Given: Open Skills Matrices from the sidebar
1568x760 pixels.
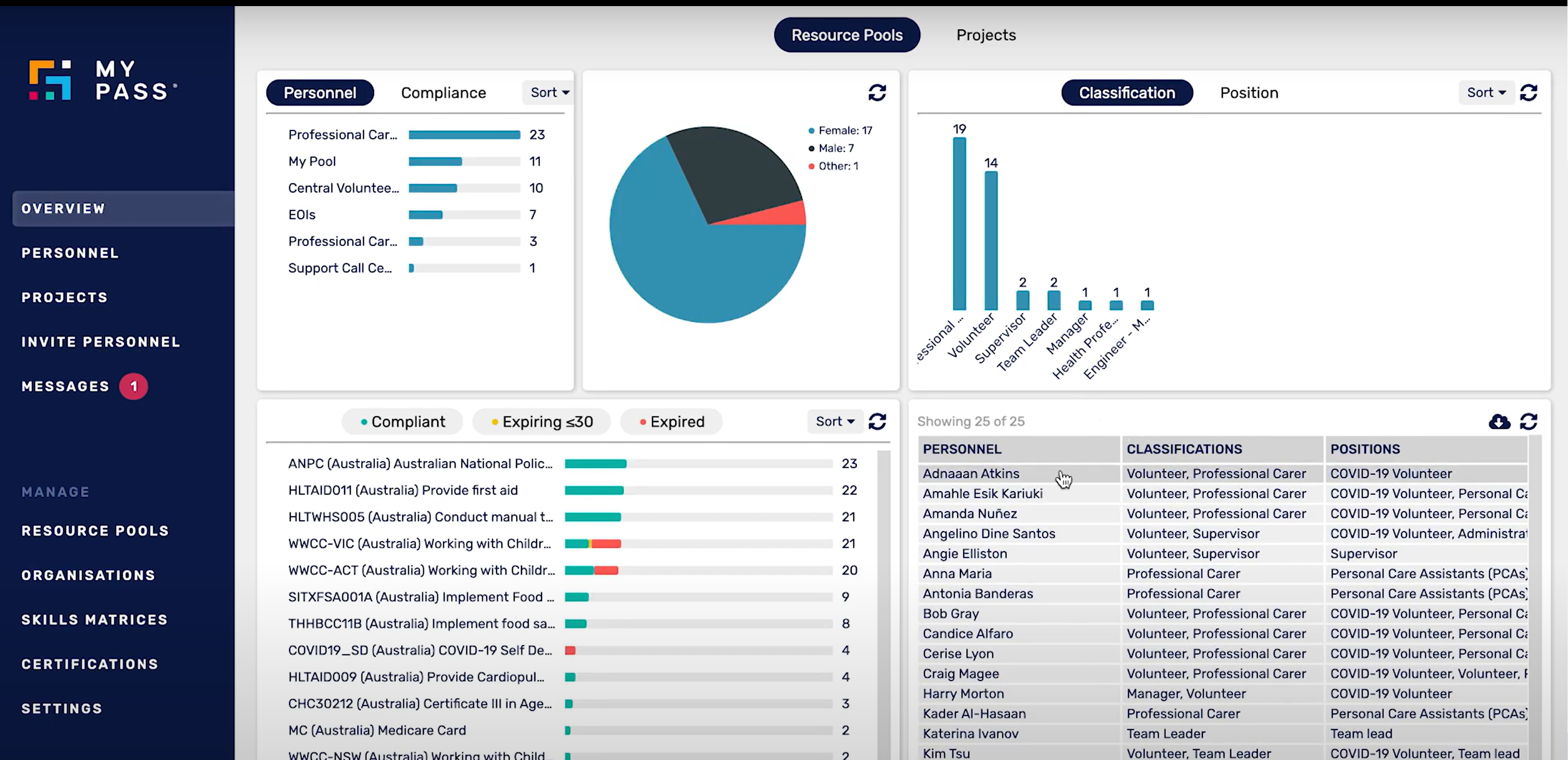Looking at the screenshot, I should (95, 620).
